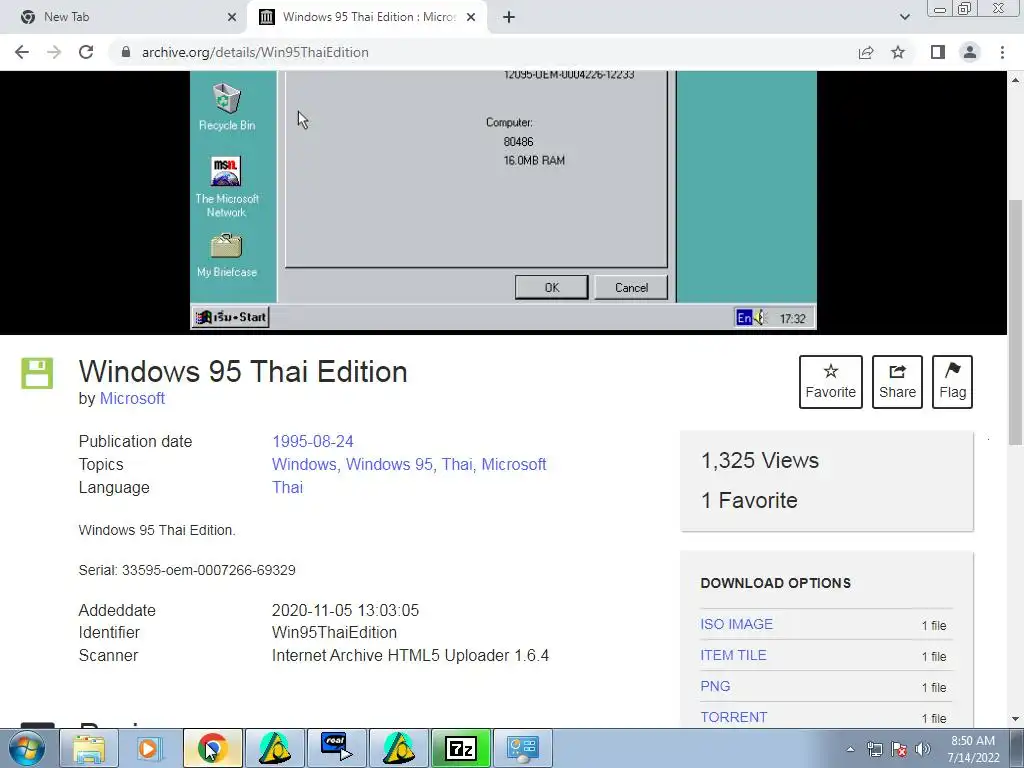Click the network tray icon
This screenshot has width=1024, height=768.
874,749
